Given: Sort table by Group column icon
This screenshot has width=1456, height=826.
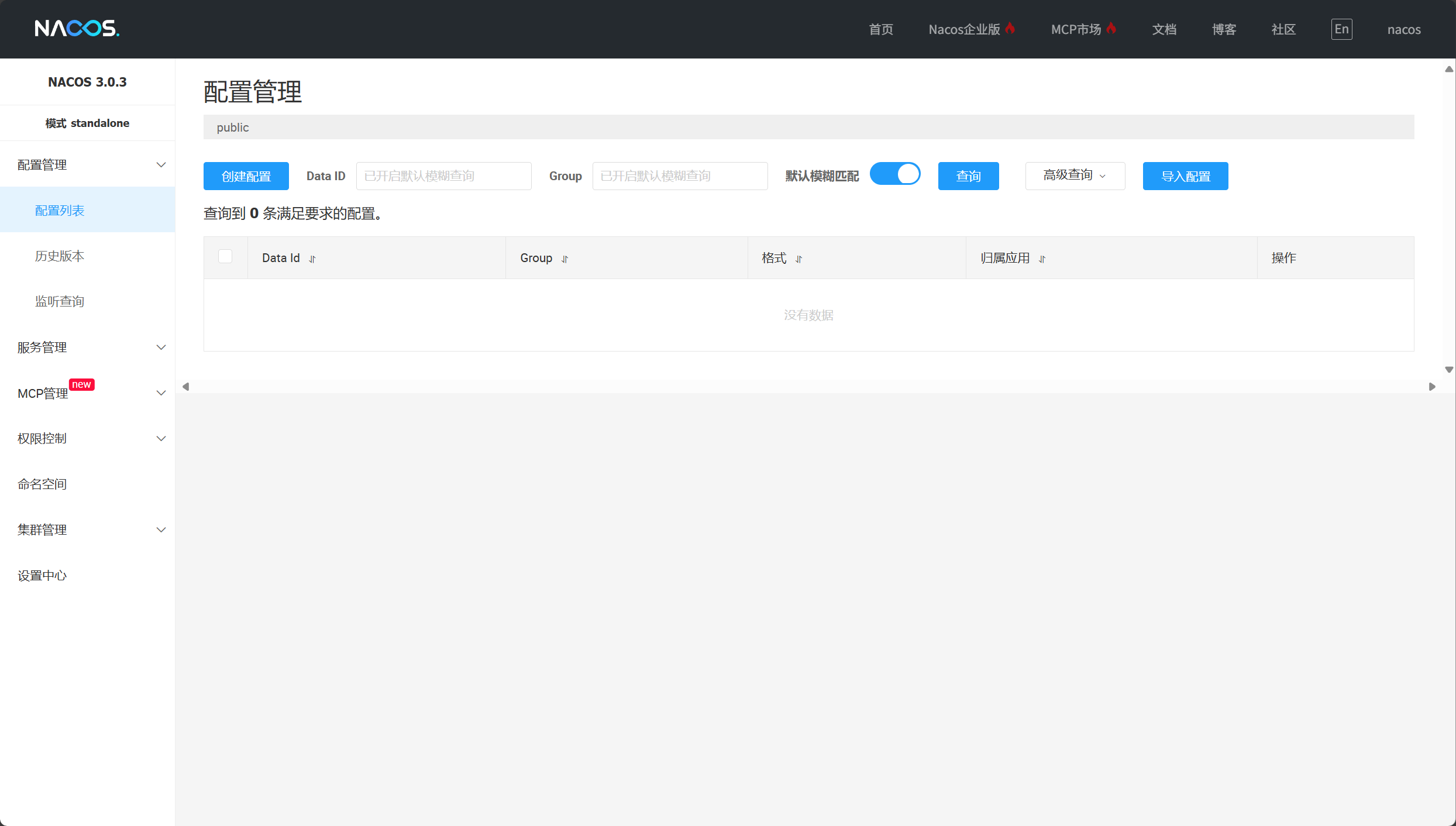Looking at the screenshot, I should click(x=565, y=259).
